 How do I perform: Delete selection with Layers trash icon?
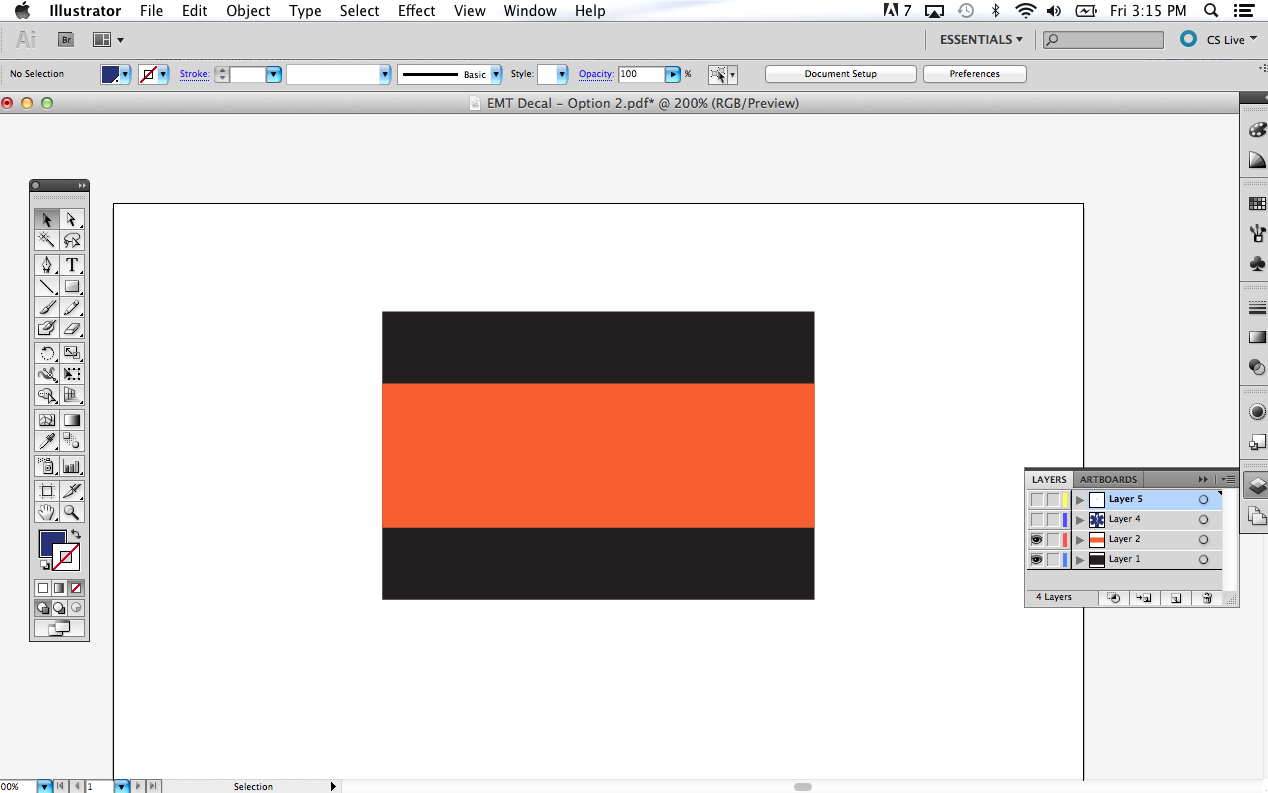(1207, 598)
